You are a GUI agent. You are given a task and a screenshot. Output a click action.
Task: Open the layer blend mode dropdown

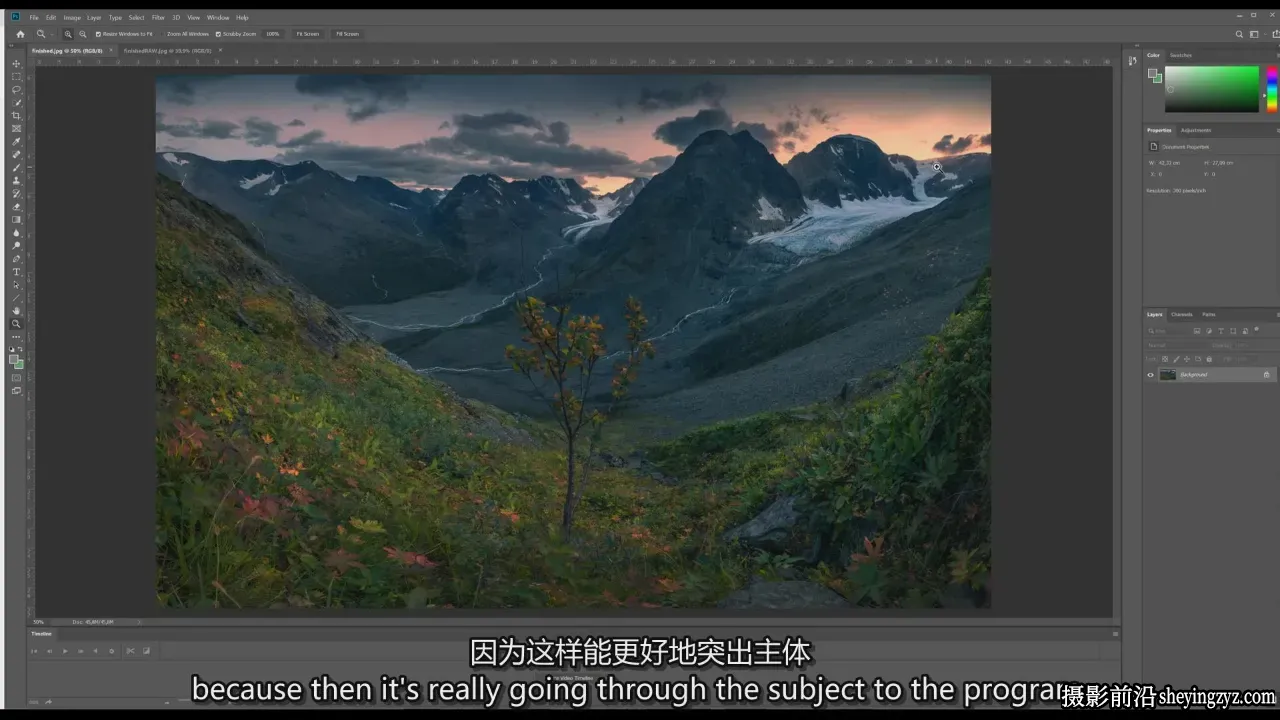[x=1176, y=345]
